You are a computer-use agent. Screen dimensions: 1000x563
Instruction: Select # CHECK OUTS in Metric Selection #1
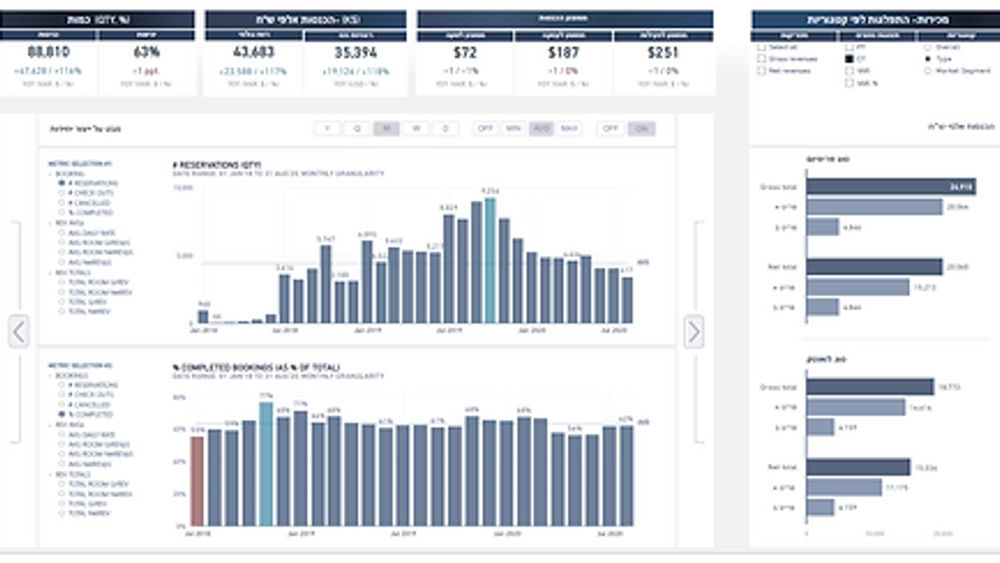tap(62, 193)
